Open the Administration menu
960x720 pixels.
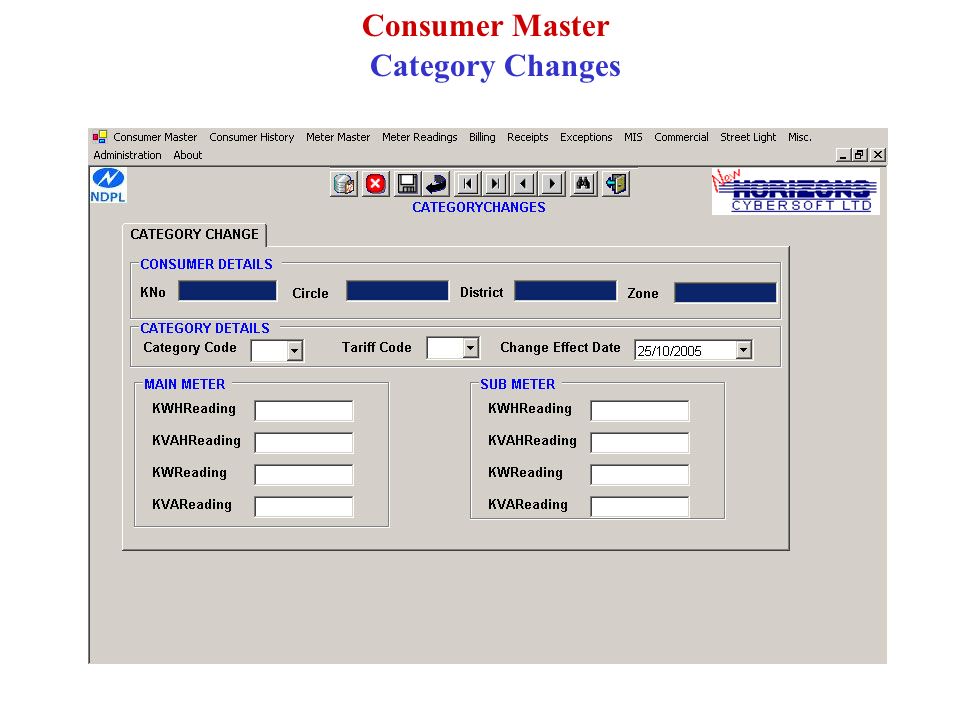pos(127,155)
